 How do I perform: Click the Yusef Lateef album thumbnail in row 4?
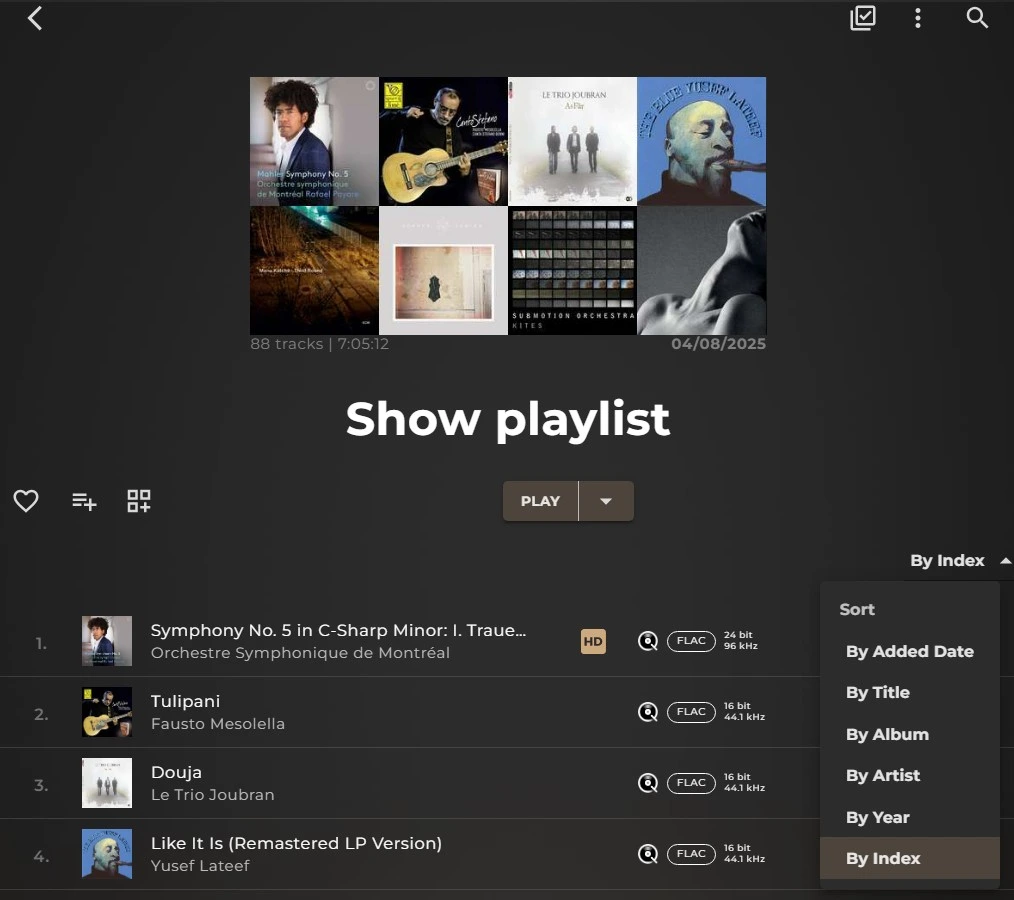tap(107, 854)
